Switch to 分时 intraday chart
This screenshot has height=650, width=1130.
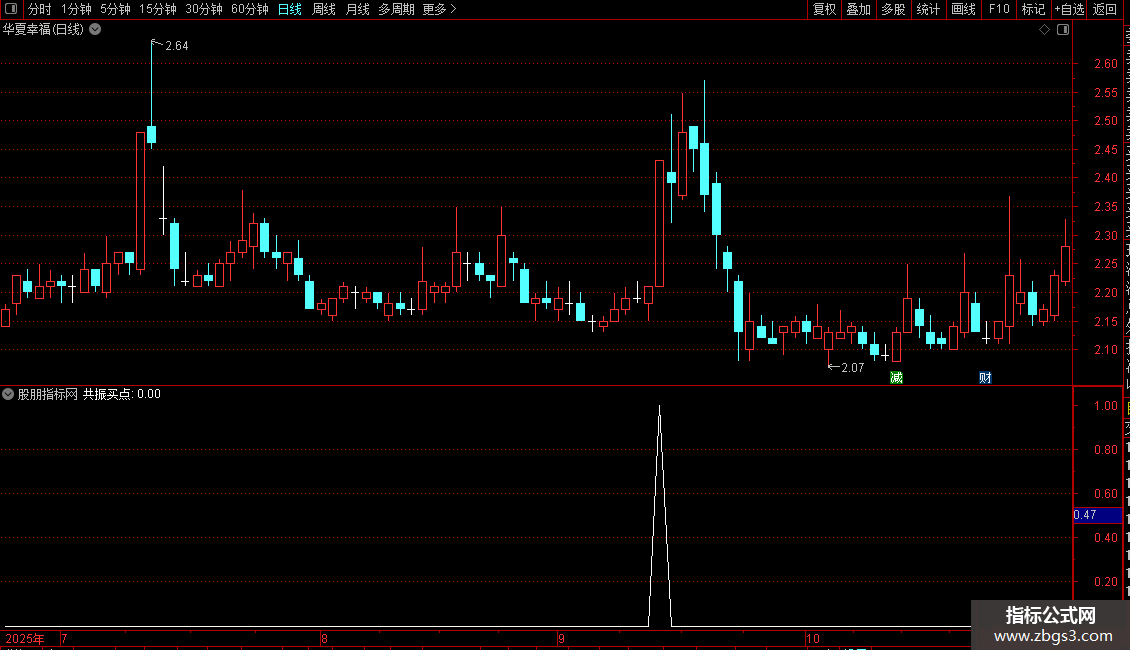click(40, 9)
